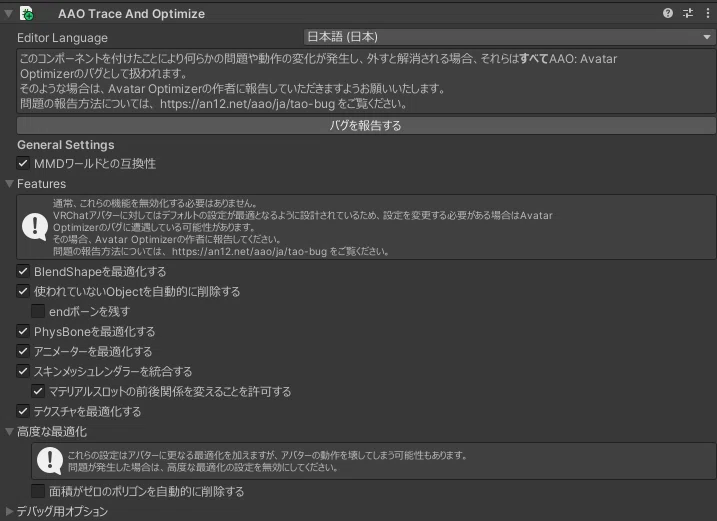Toggle PhysBoneを最適化する checkbox

pyautogui.click(x=23, y=331)
